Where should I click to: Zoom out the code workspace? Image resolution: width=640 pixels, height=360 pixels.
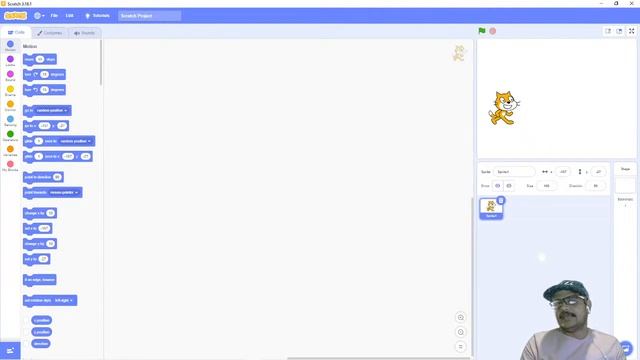460,332
